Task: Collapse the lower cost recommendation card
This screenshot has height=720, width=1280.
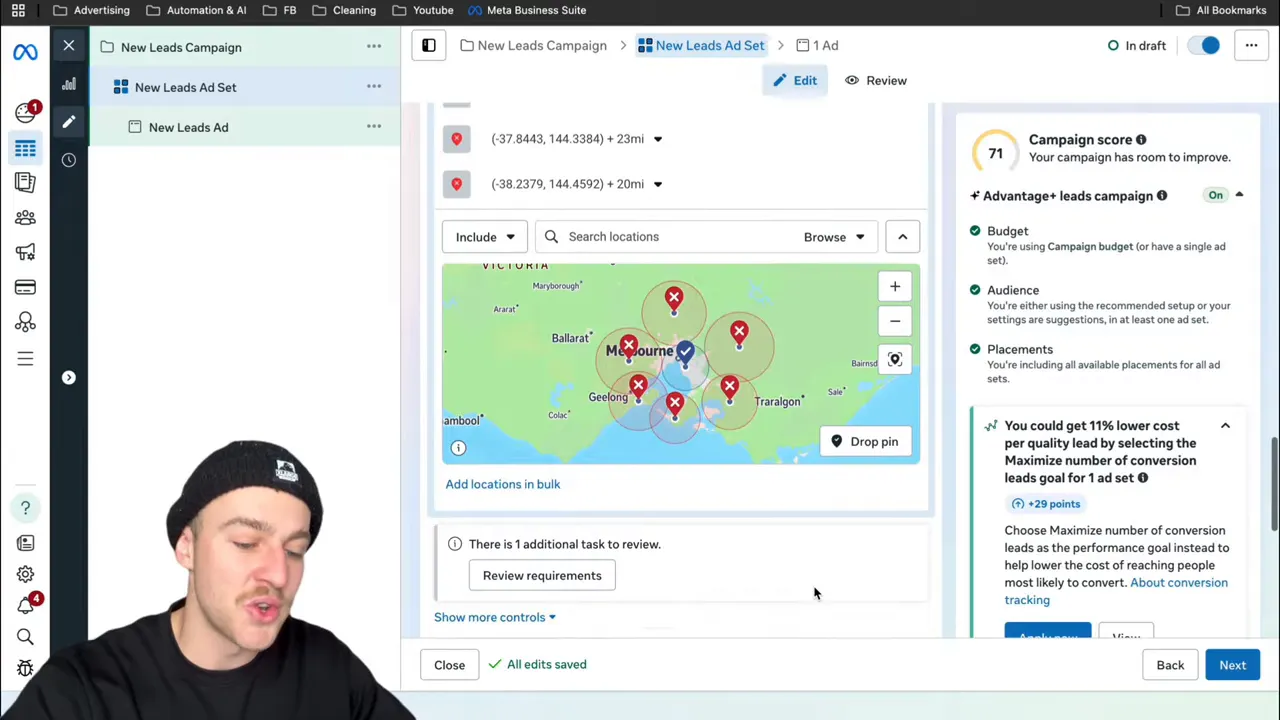Action: [x=1225, y=426]
